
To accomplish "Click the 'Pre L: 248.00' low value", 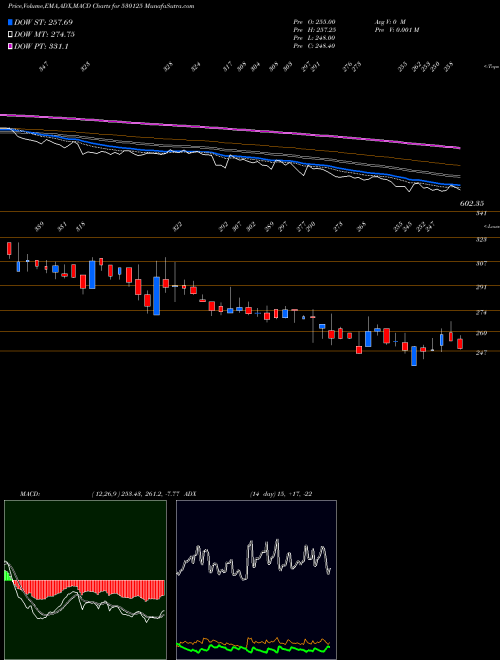I will tap(314, 38).
